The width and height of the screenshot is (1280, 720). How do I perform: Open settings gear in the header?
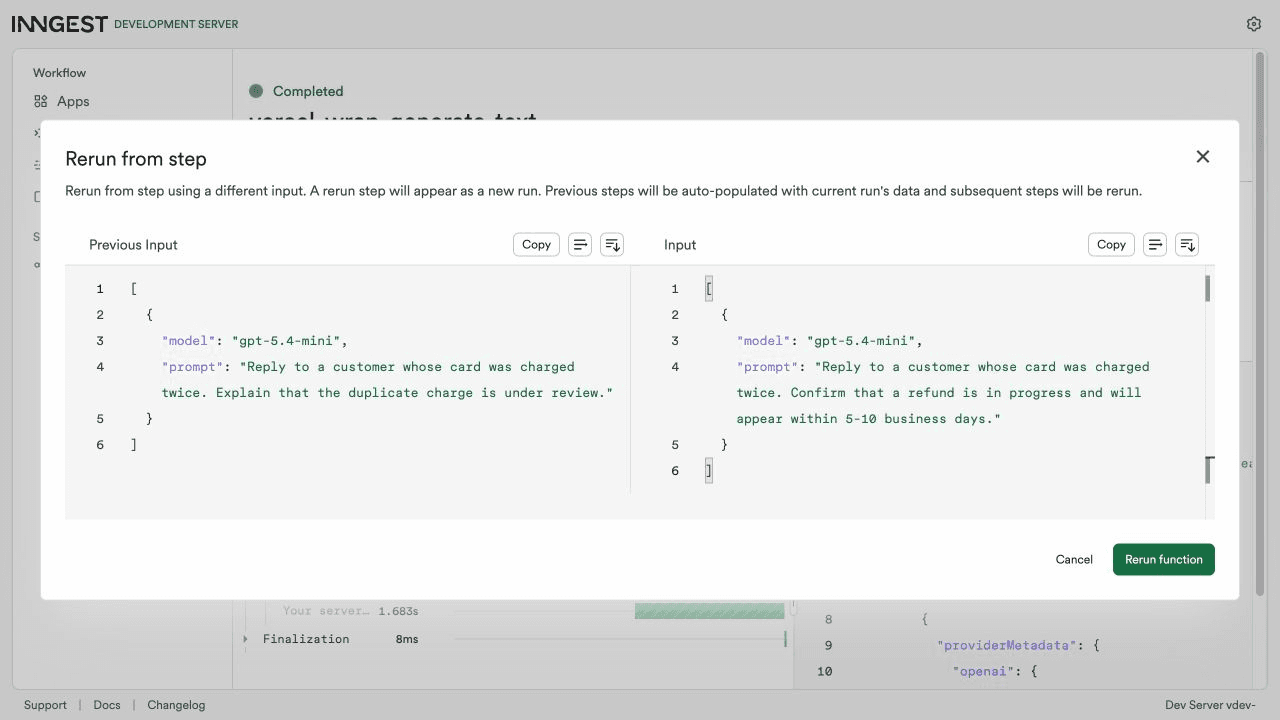[1254, 24]
